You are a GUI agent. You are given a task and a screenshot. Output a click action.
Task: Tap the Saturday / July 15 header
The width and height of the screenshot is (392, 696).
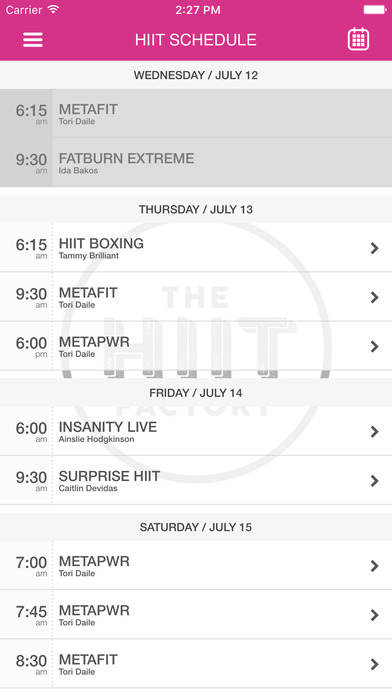pyautogui.click(x=196, y=527)
